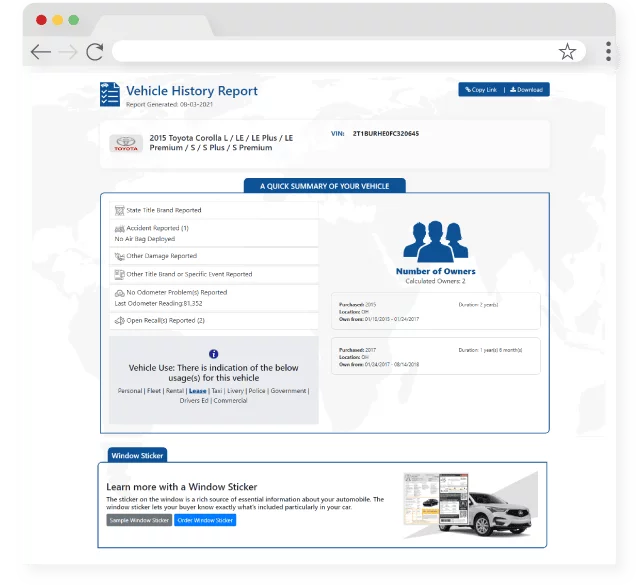Click the green maximize window dot
Screen dimensions: 637x587
74,19
